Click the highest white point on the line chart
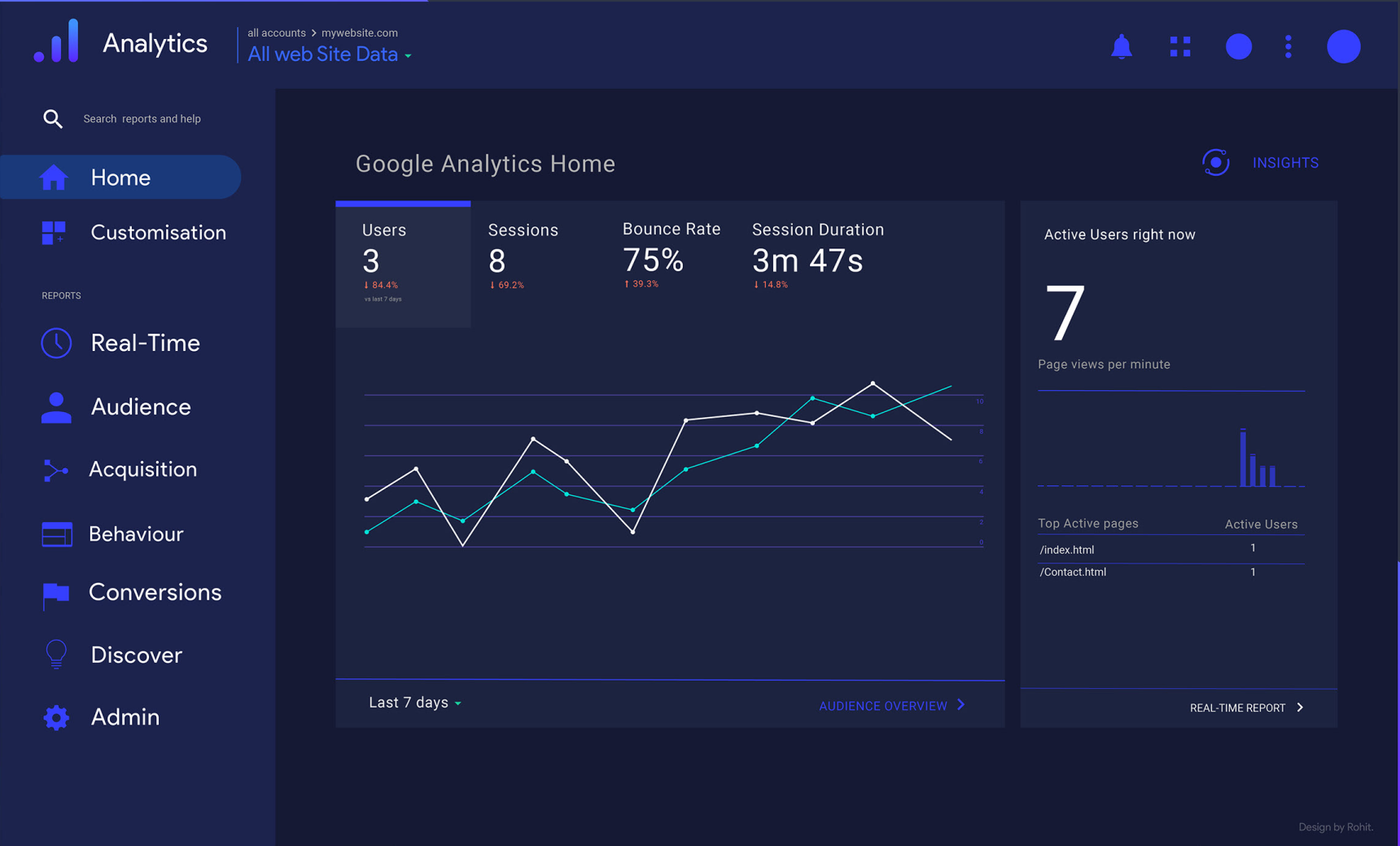The image size is (1400, 846). (x=873, y=383)
